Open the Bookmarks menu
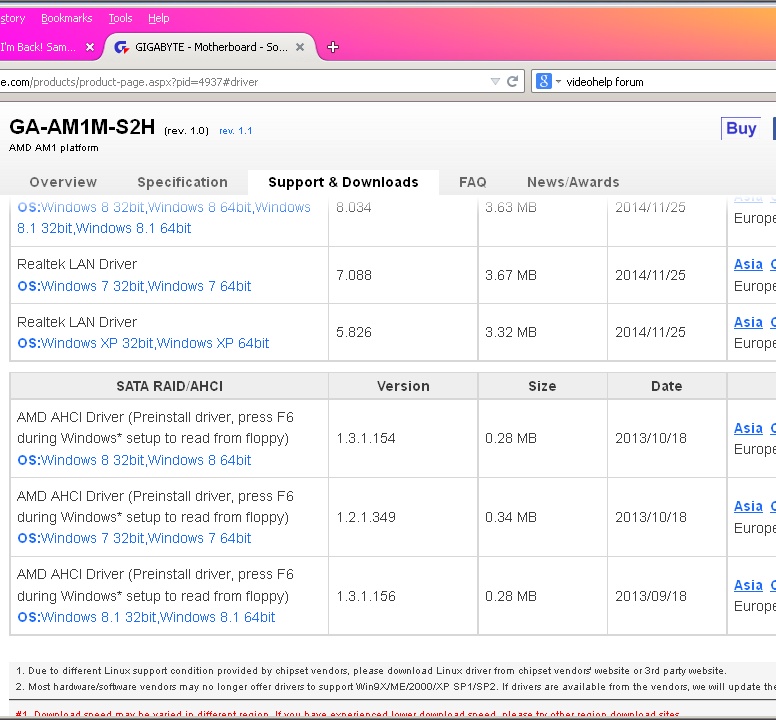The width and height of the screenshot is (776, 720). (67, 18)
